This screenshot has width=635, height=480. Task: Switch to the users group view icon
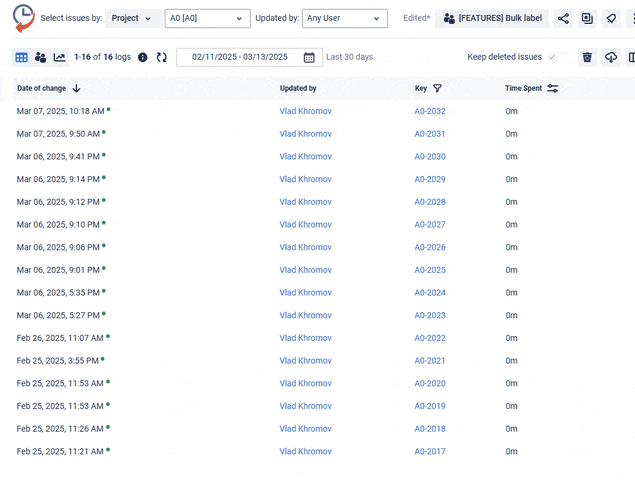[40, 58]
